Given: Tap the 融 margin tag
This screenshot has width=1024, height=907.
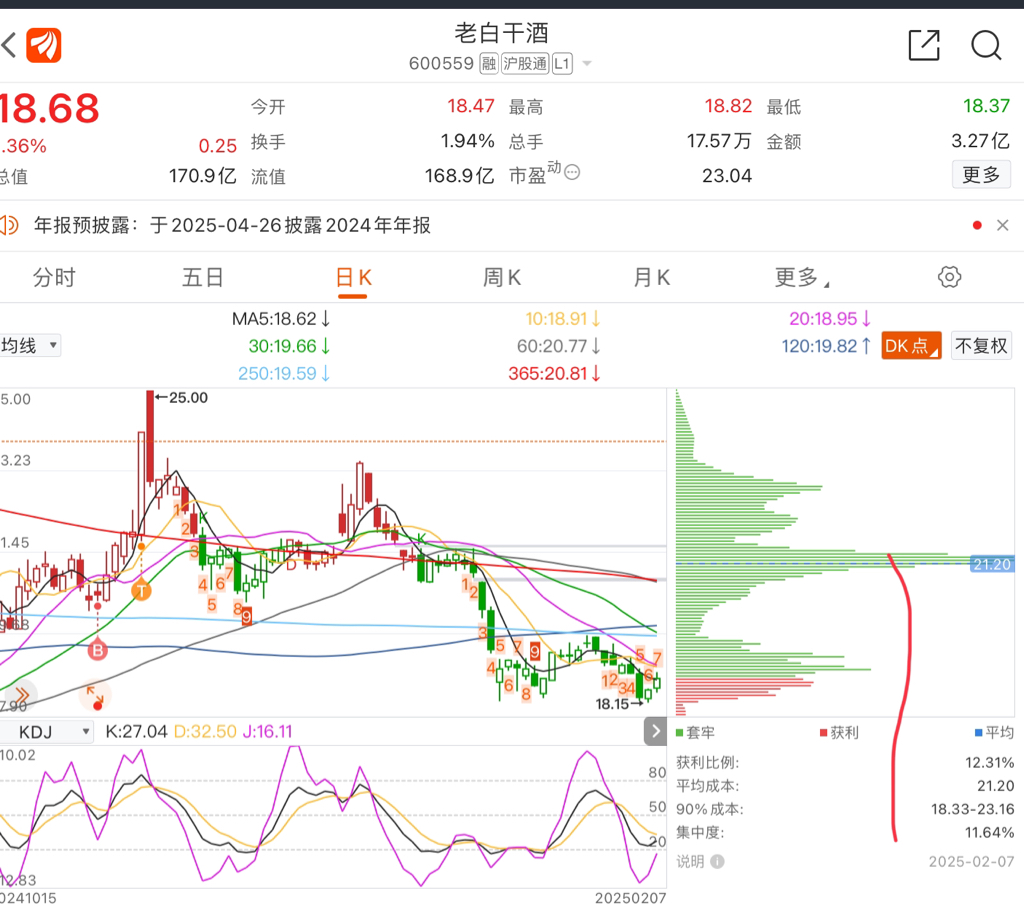Looking at the screenshot, I should click(x=489, y=63).
